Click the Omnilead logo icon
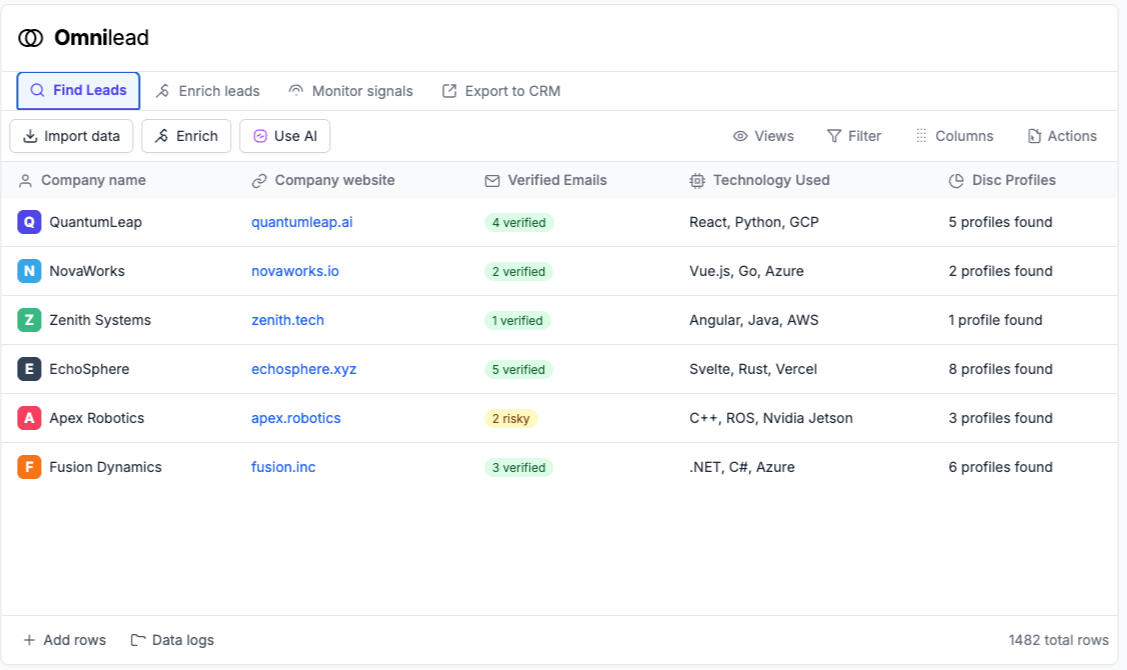This screenshot has width=1127, height=670. click(x=31, y=38)
